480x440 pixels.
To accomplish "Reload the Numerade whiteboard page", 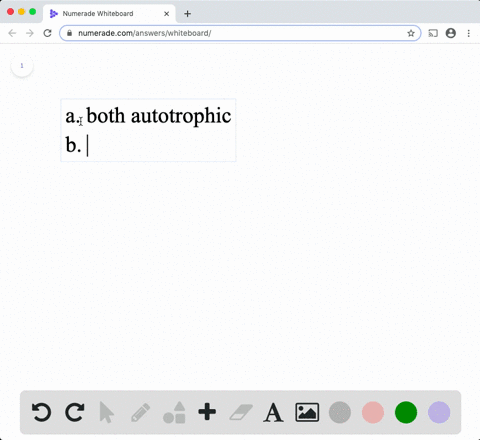I will tap(47, 33).
